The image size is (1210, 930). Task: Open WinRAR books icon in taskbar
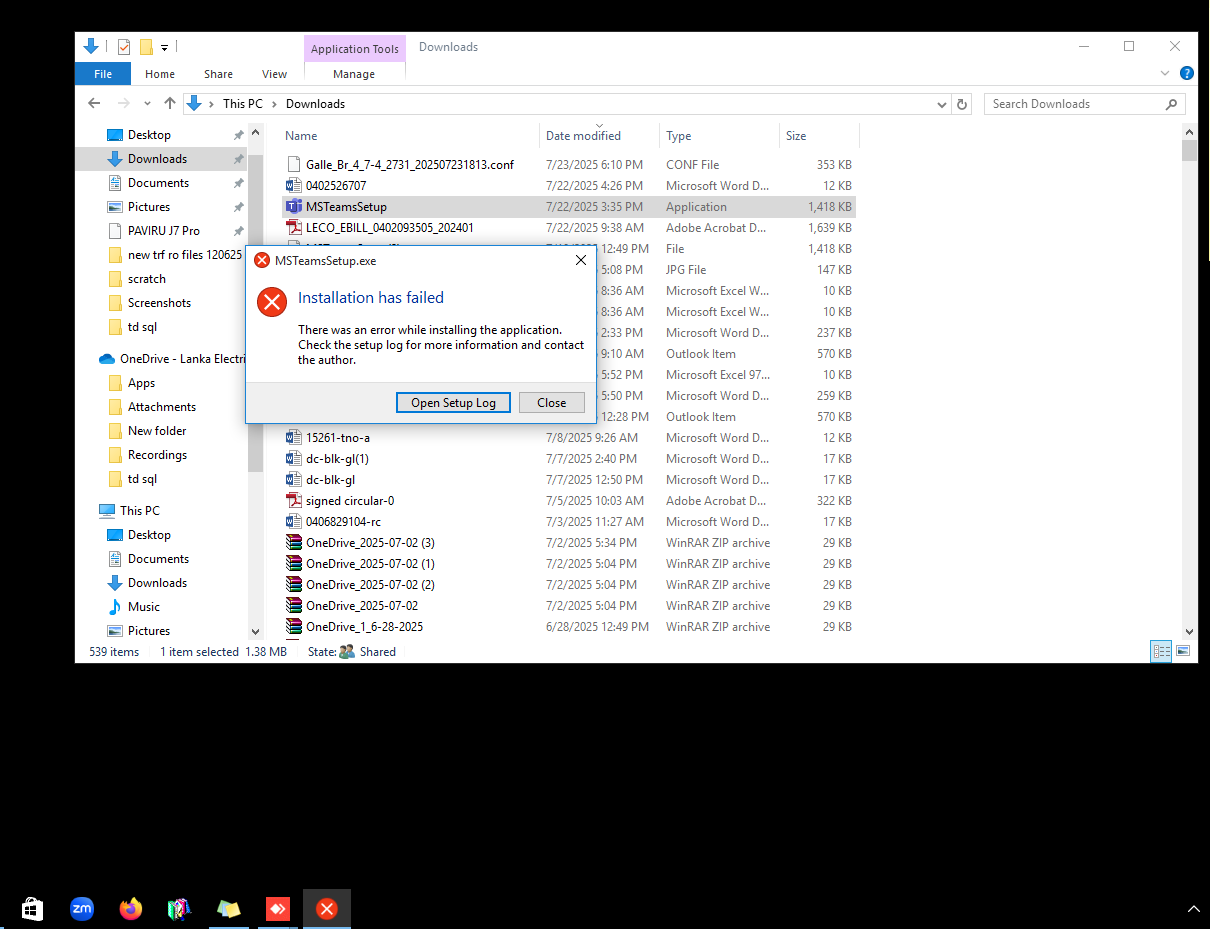coord(179,909)
